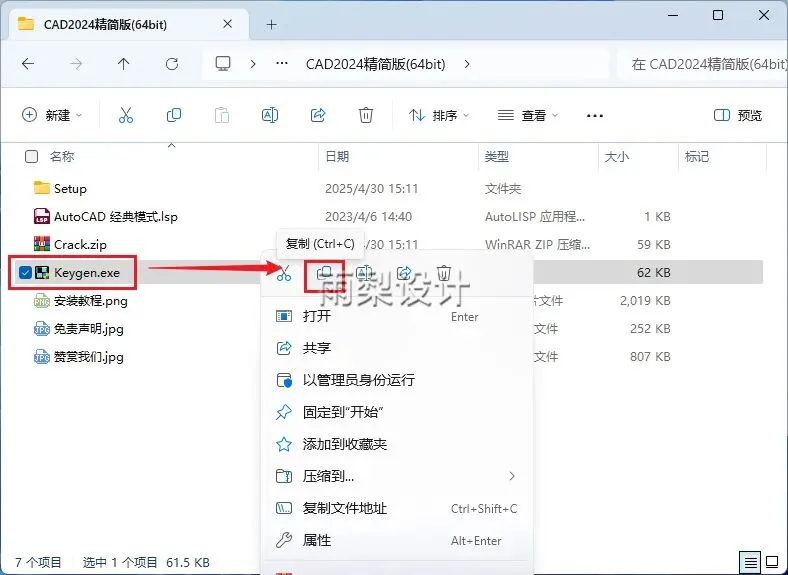788x575 pixels.
Task: Click the Copy icon in the toolbar
Action: tap(174, 115)
